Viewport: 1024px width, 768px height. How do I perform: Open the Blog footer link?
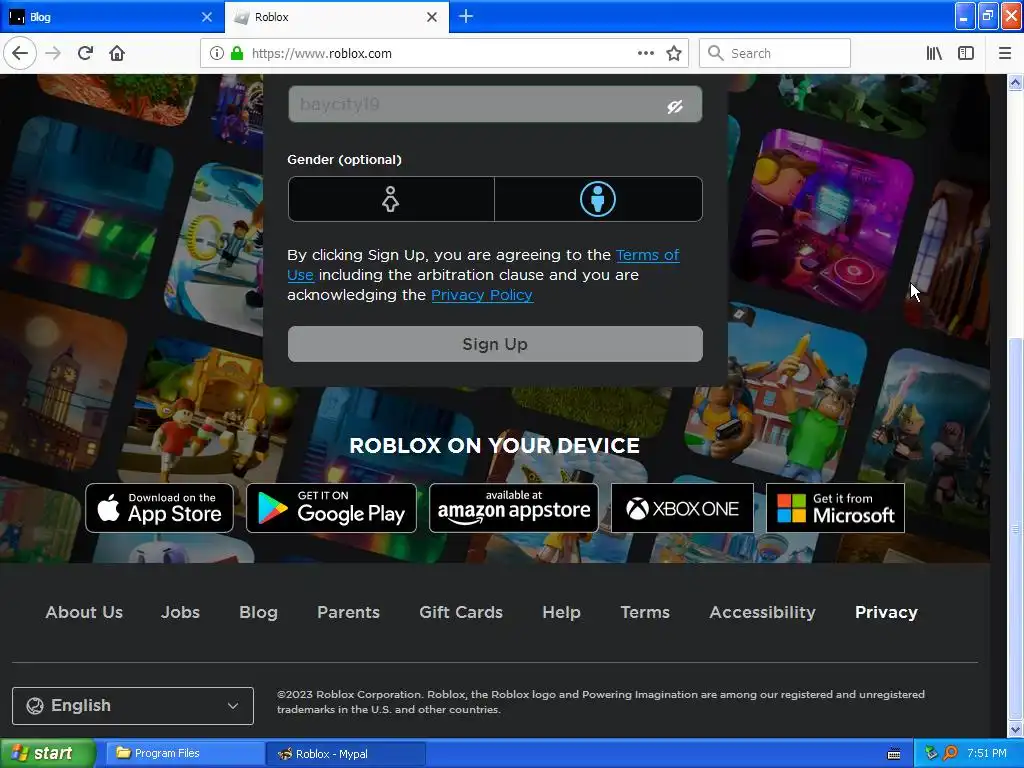click(259, 613)
